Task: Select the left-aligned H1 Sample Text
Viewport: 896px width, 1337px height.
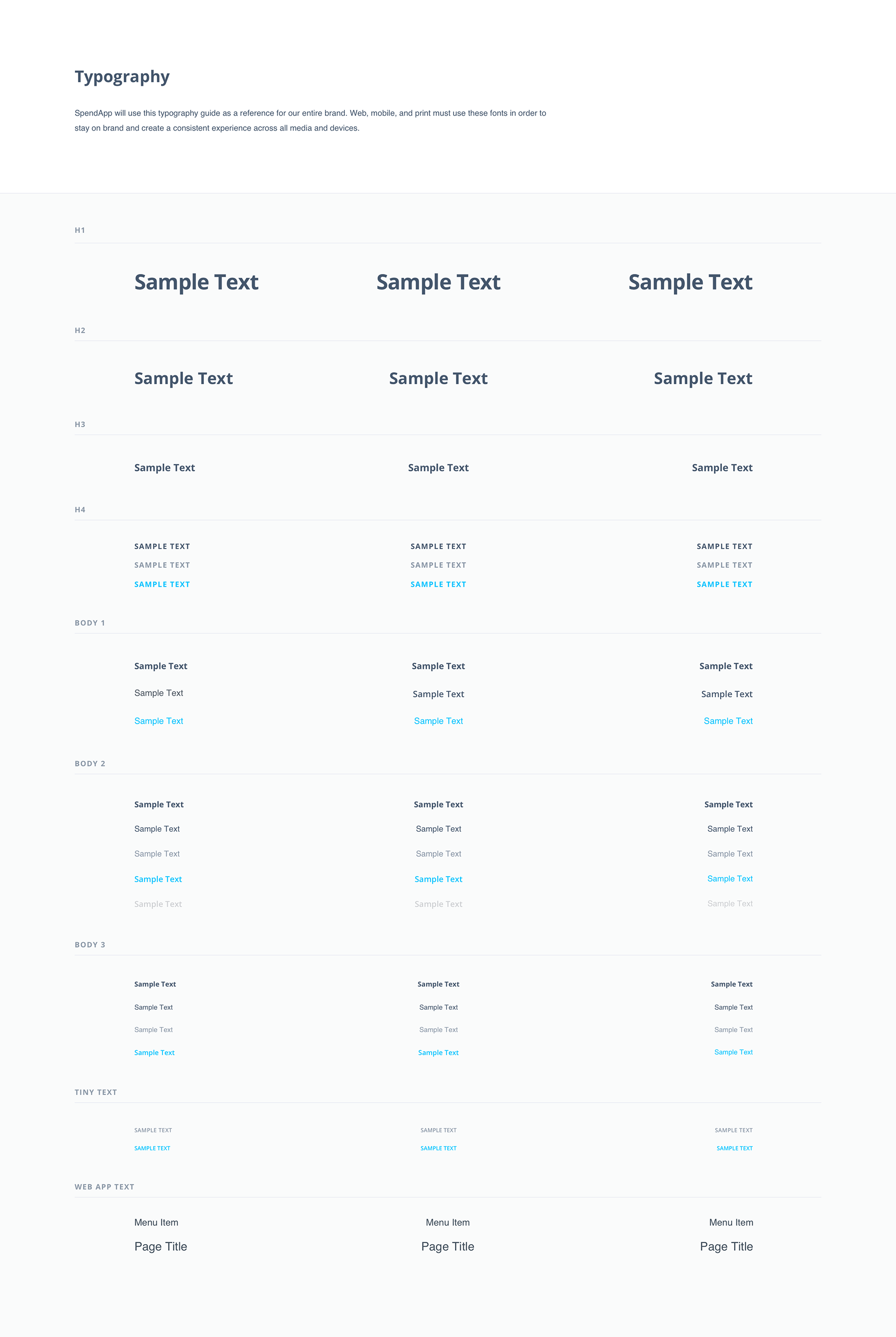Action: pyautogui.click(x=196, y=282)
